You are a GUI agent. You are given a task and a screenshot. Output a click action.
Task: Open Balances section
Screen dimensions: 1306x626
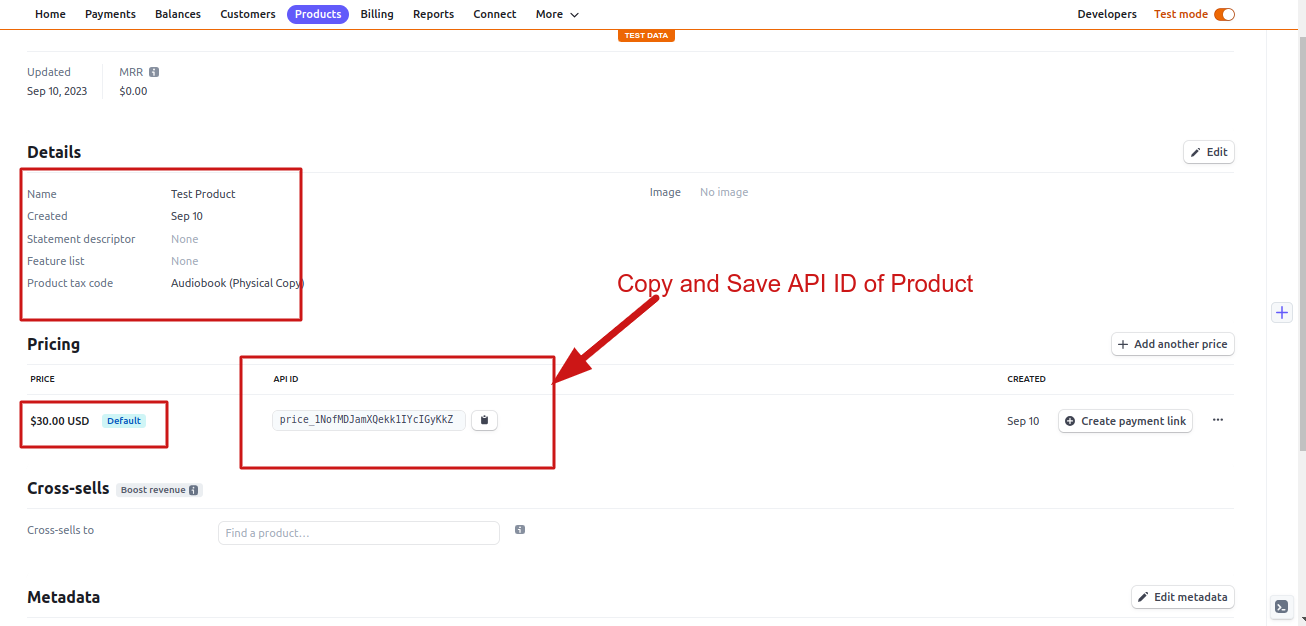tap(178, 14)
